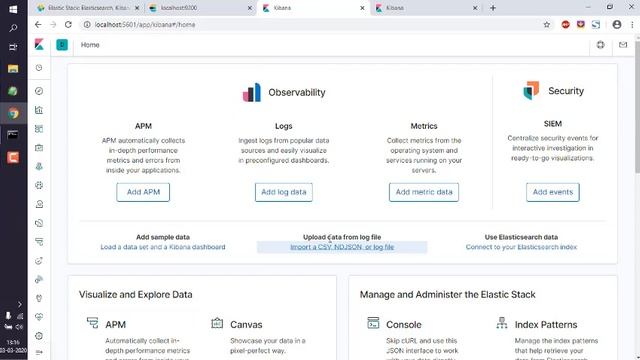Open Chrome three-dot menu
The image size is (640, 360).
tap(632, 24)
